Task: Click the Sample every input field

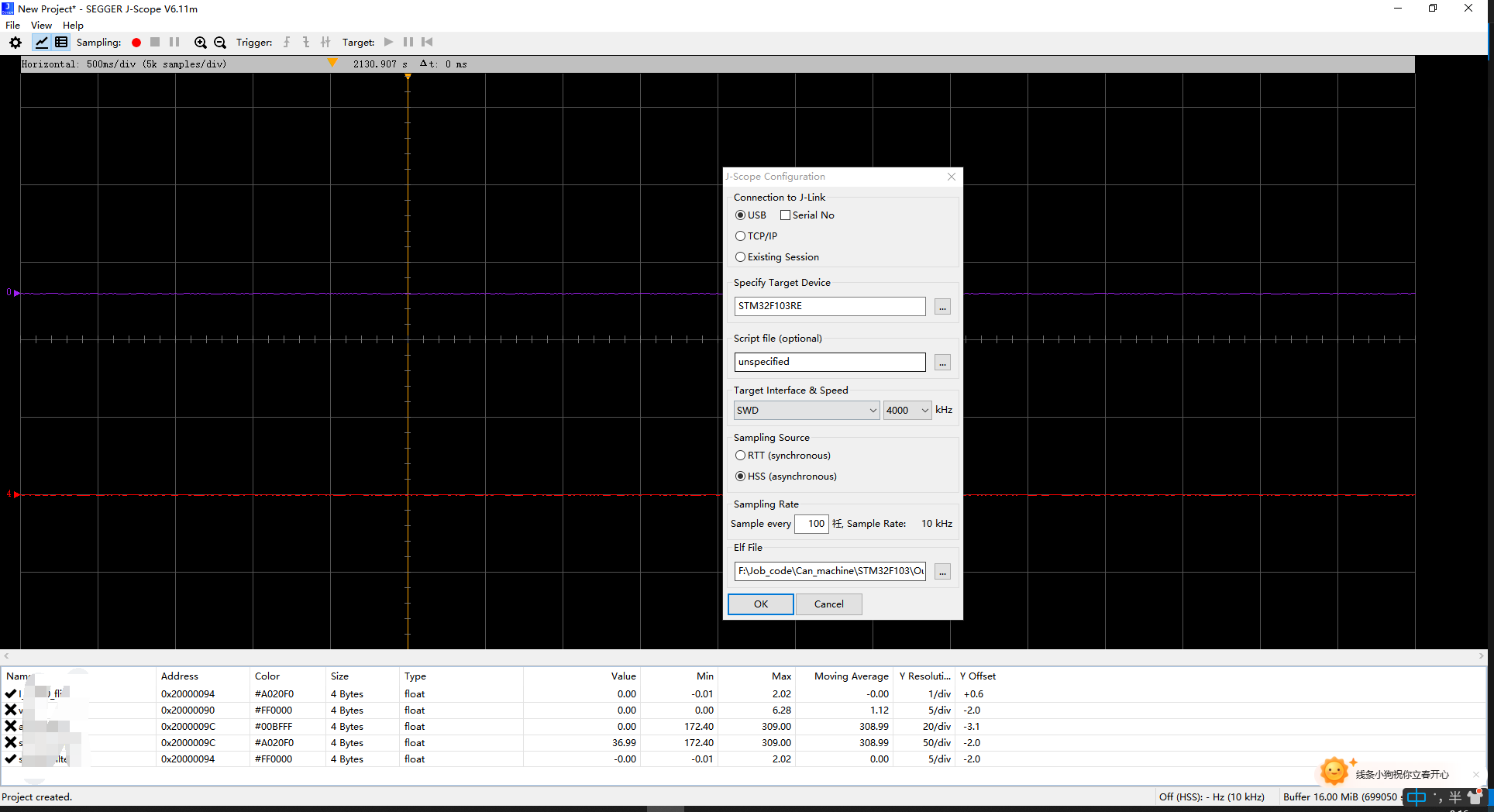Action: pyautogui.click(x=811, y=524)
